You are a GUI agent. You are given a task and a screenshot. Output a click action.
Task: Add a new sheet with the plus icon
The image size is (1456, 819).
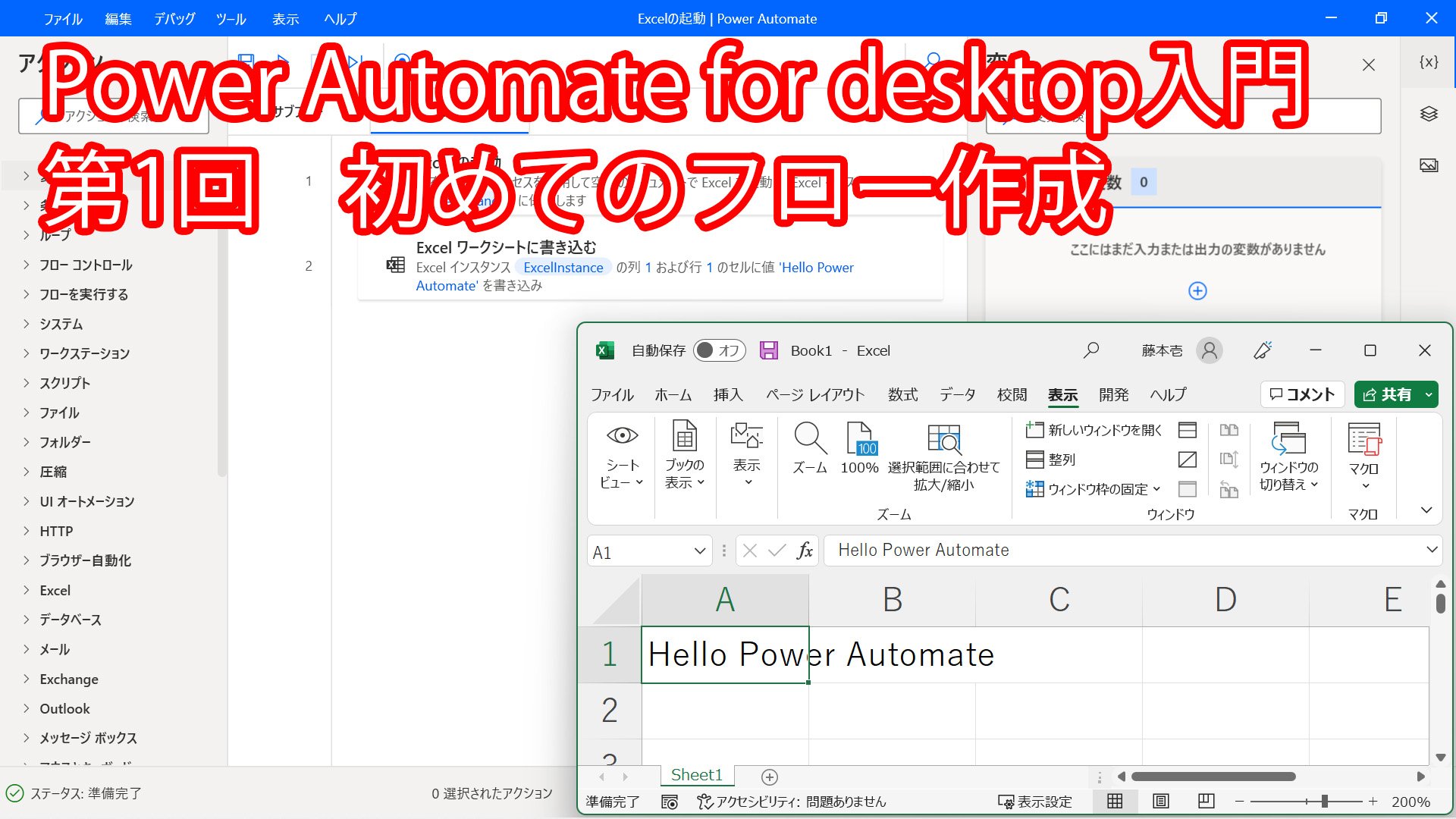[770, 777]
